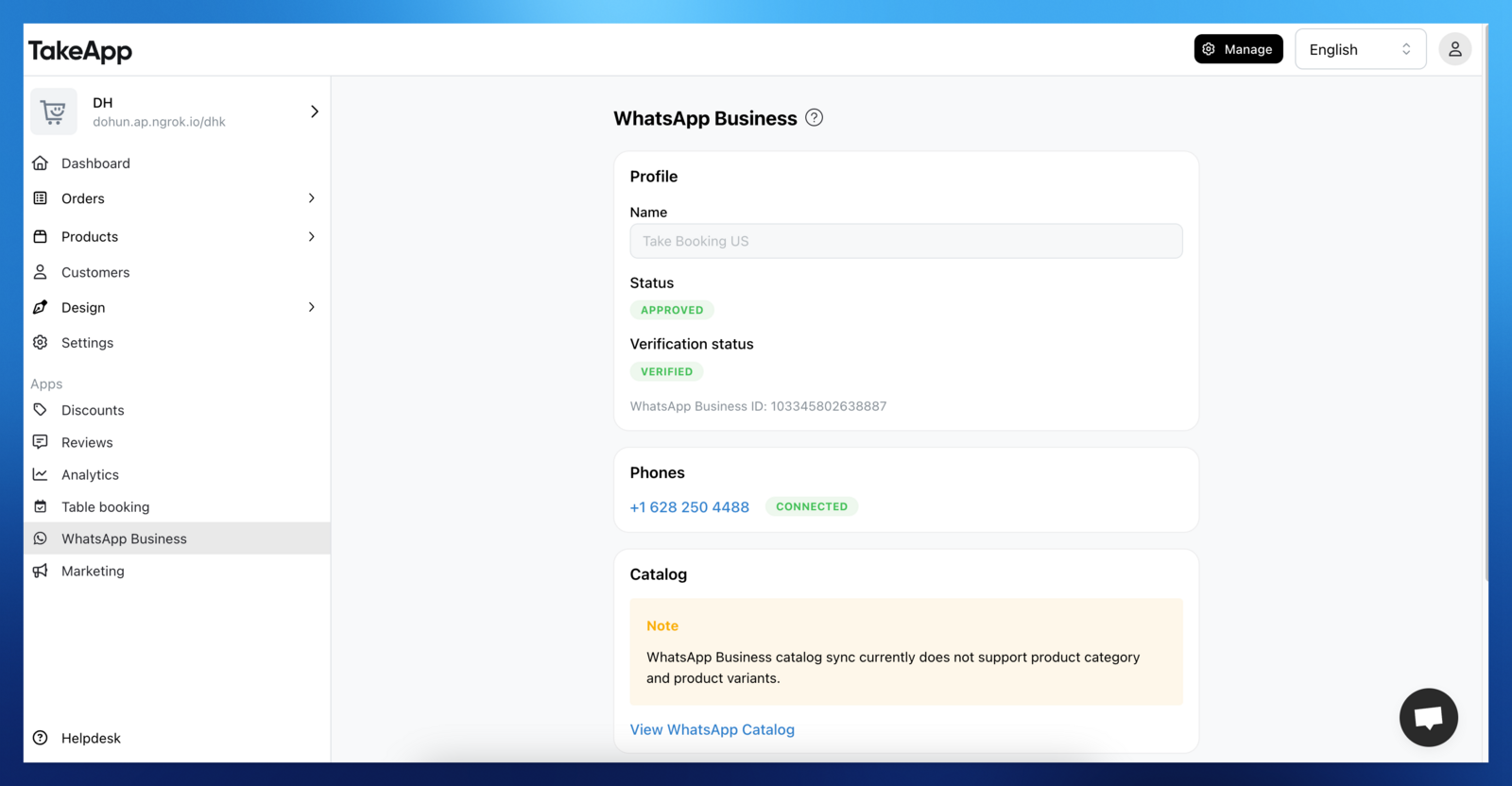Click the Marketing megaphone icon
The height and width of the screenshot is (786, 1512).
pos(40,571)
